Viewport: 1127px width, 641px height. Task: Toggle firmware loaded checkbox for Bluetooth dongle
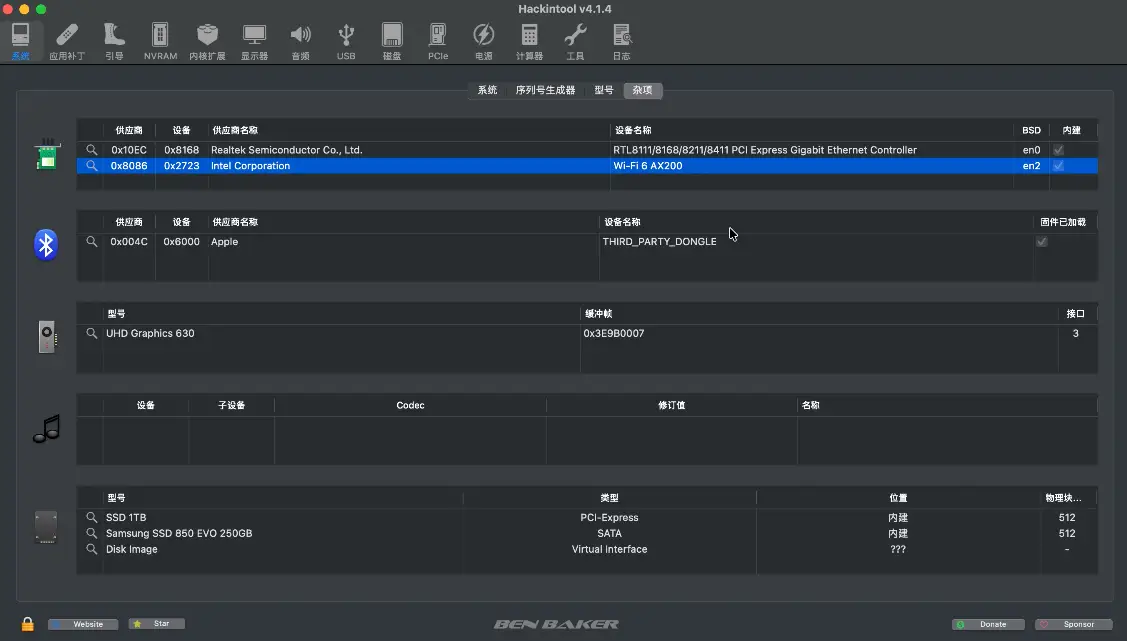[1042, 242]
